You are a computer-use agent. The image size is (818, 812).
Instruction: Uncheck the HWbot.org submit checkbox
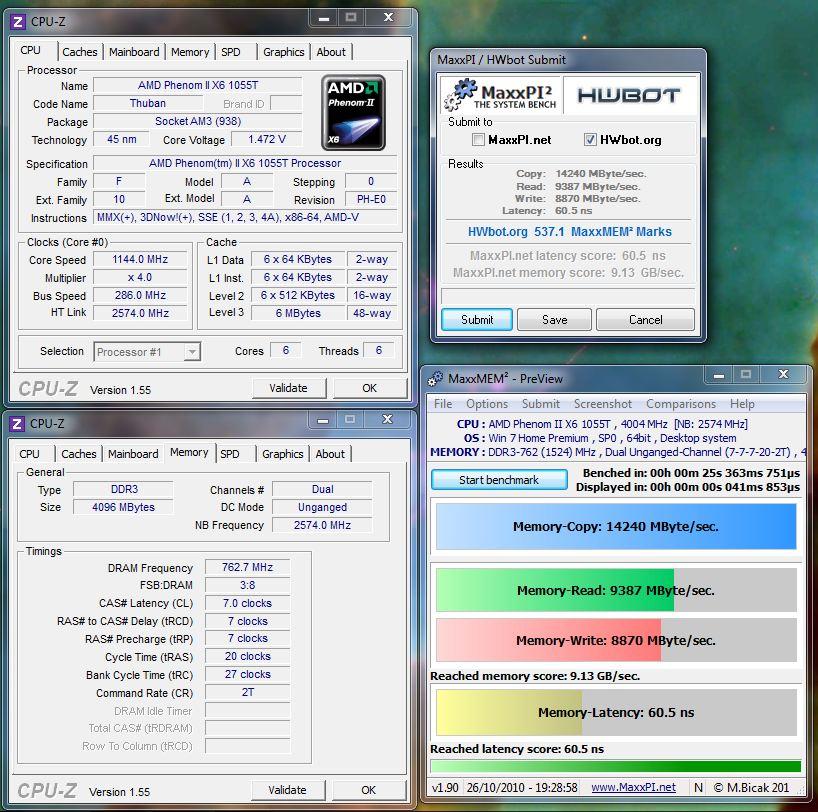click(x=590, y=139)
